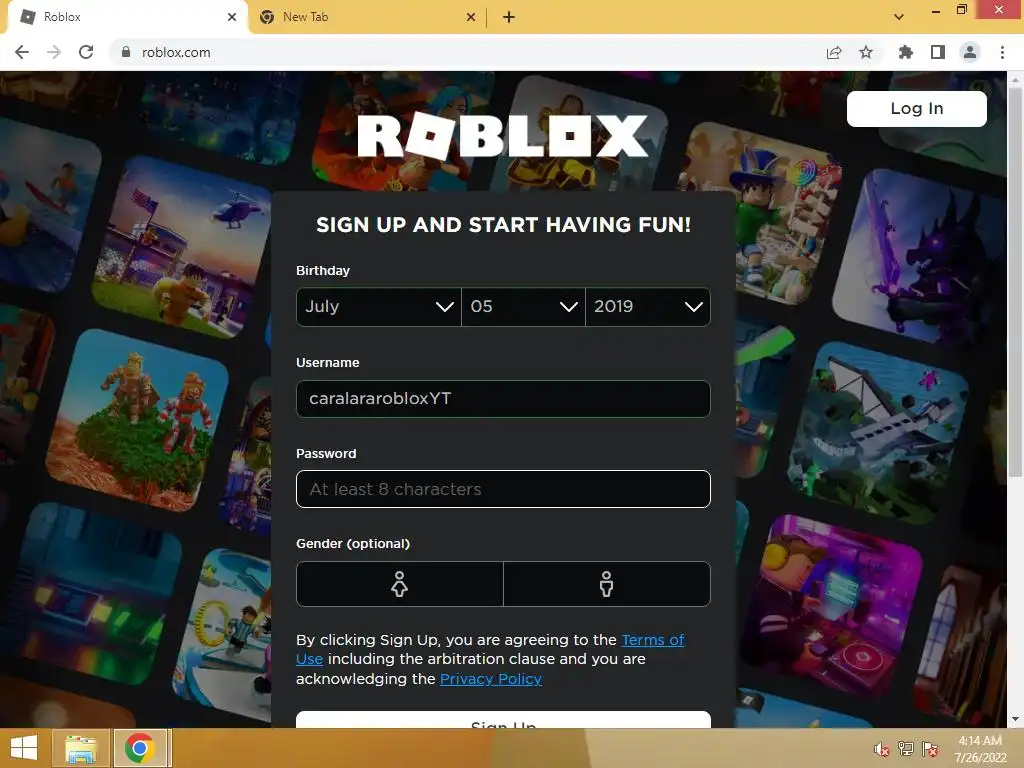Open the Terms of Use link
This screenshot has width=1024, height=768.
click(x=652, y=640)
